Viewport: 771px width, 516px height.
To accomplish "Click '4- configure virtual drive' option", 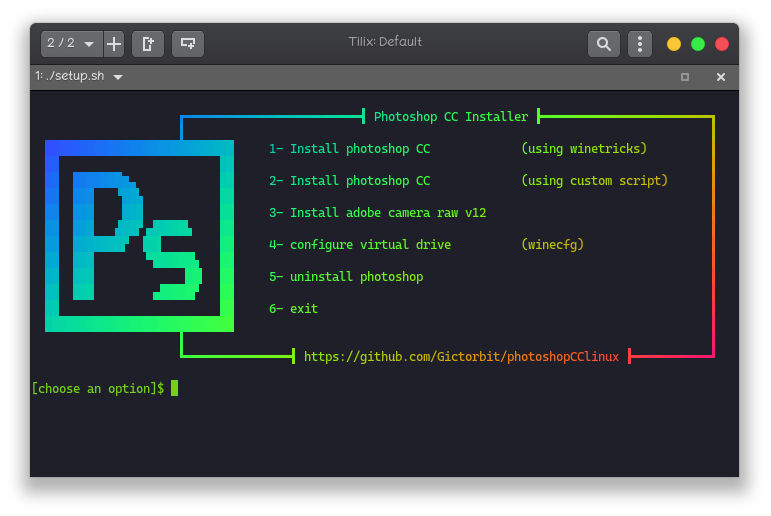I will tap(360, 244).
